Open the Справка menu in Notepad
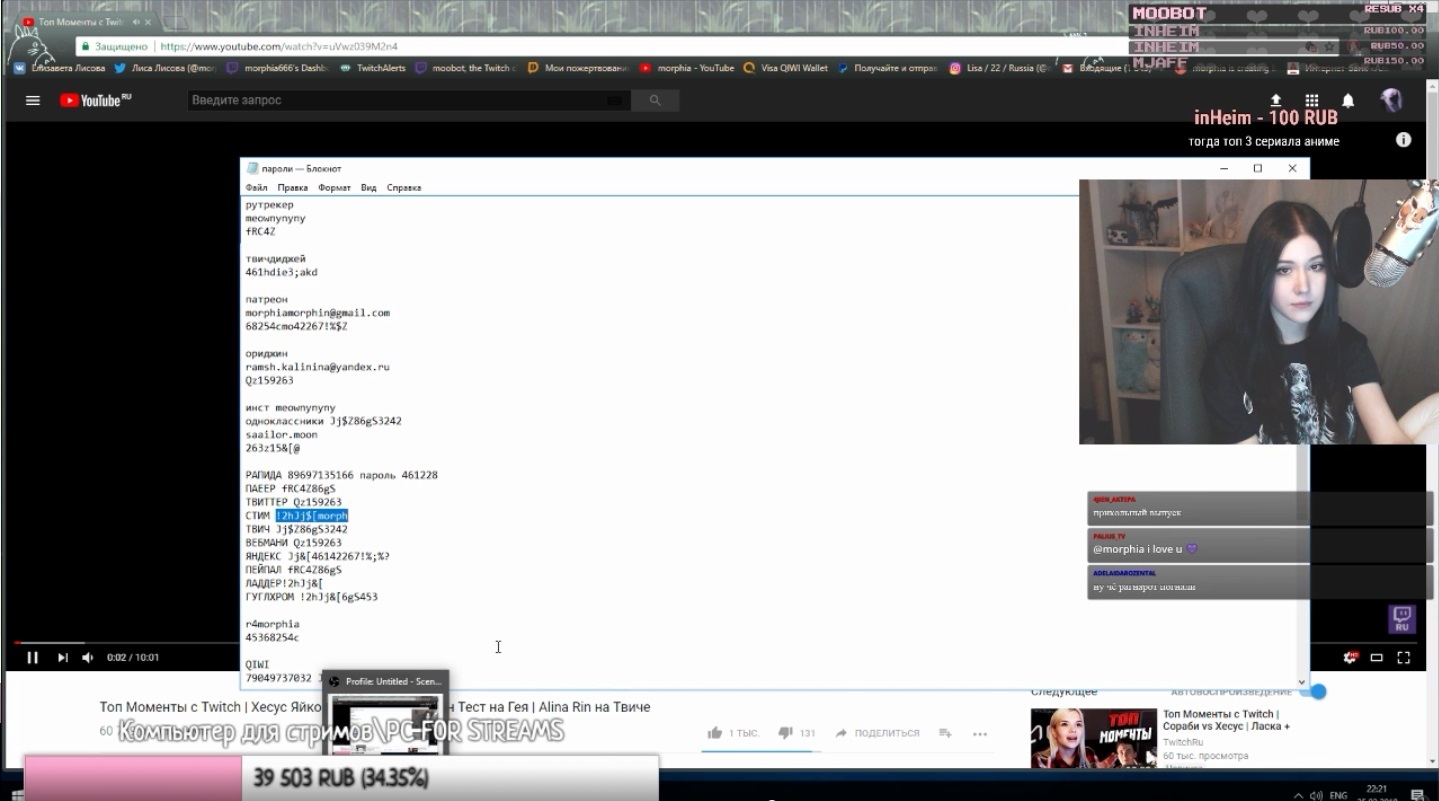 pyautogui.click(x=404, y=187)
